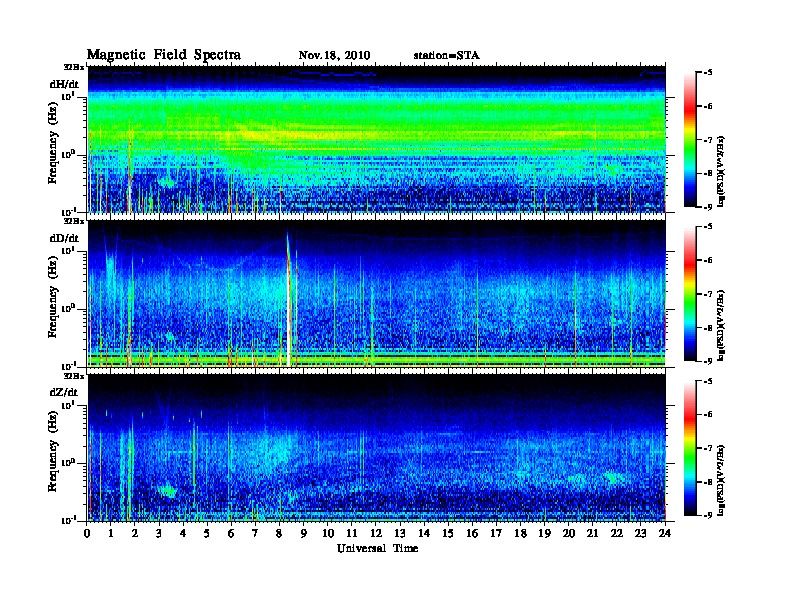
Task: Click the 32Hz label above dZ/dt panel
Action: (74, 376)
